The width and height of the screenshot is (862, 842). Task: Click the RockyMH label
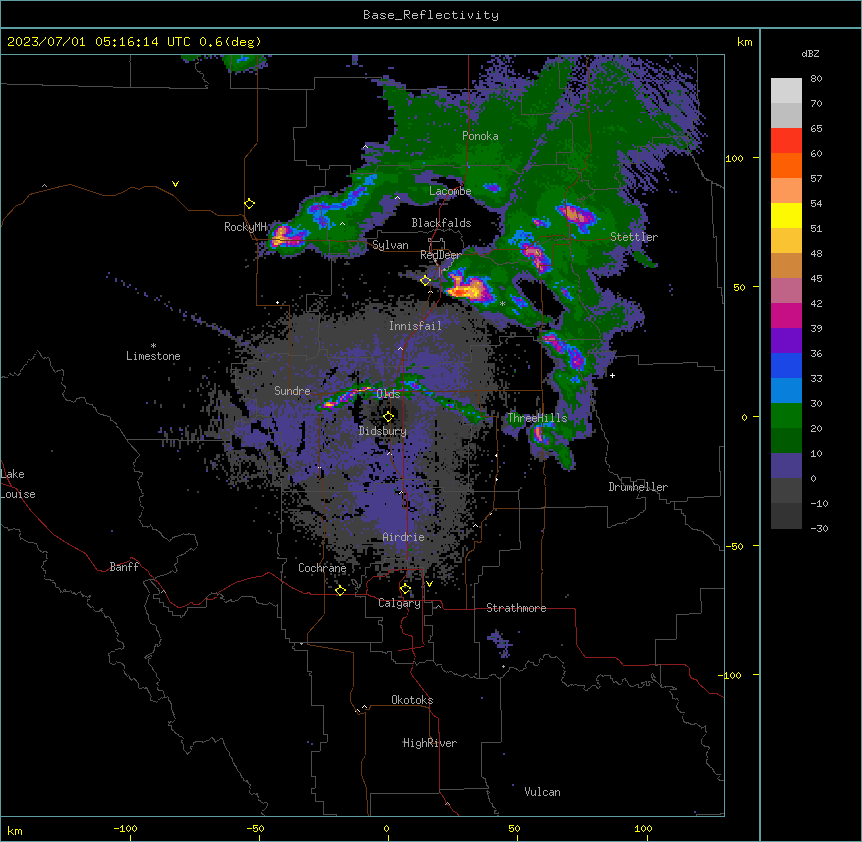(245, 227)
